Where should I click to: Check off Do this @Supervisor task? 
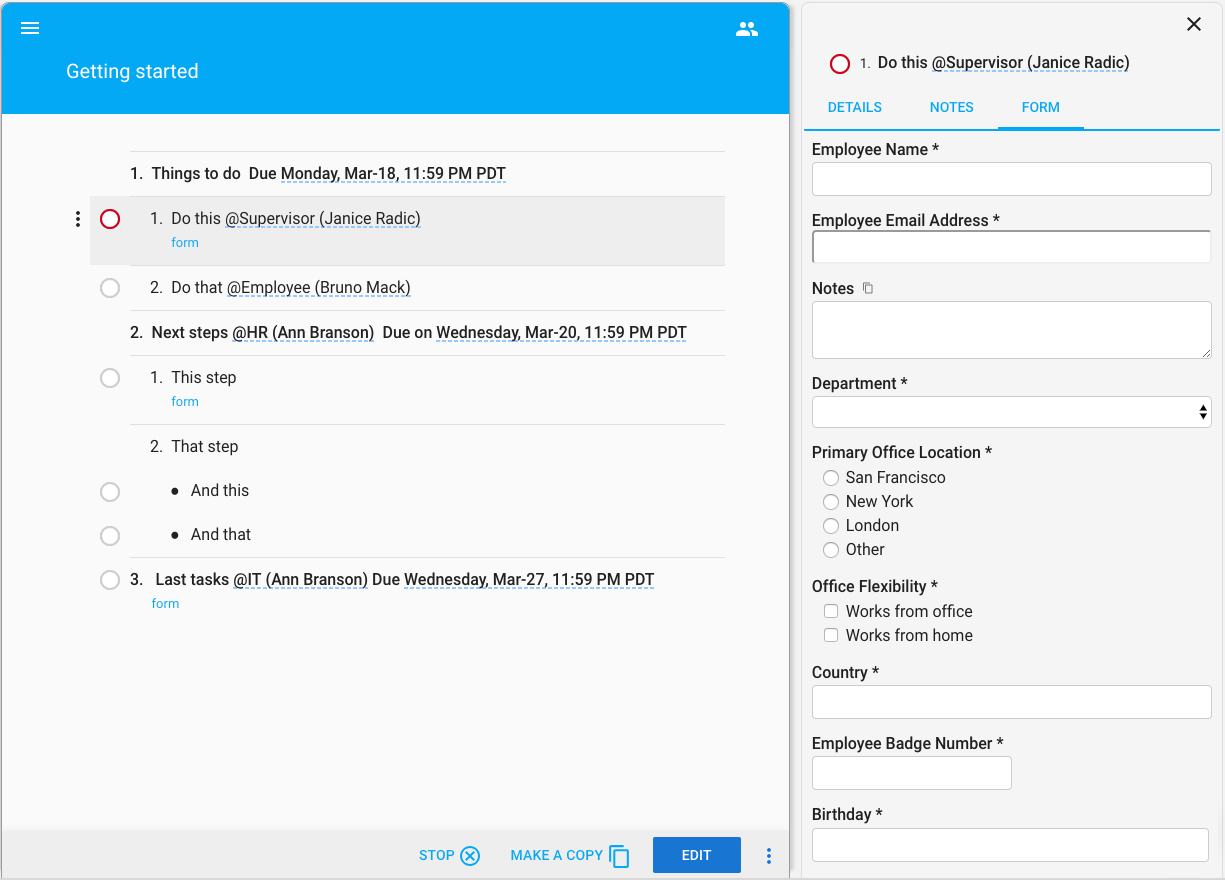click(x=110, y=219)
